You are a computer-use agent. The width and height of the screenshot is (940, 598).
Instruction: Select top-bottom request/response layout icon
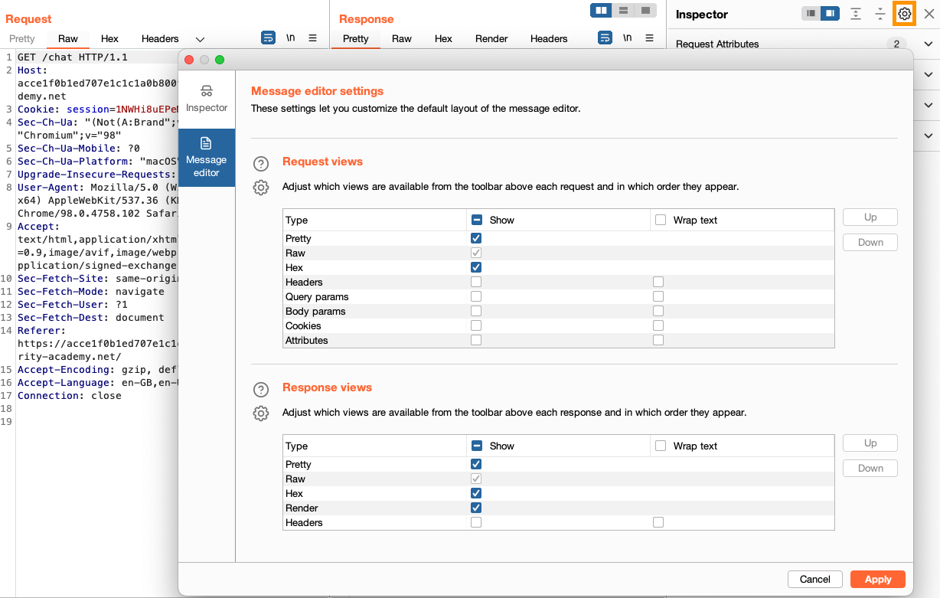pyautogui.click(x=623, y=10)
